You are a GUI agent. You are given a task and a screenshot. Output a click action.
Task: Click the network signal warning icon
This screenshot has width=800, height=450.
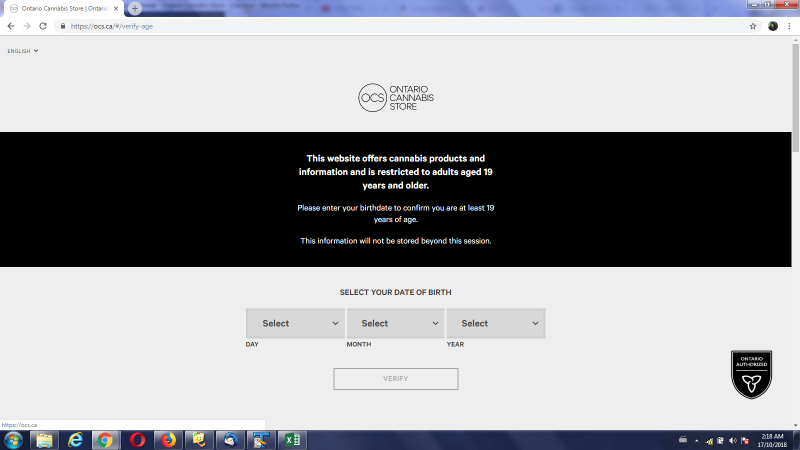tap(709, 440)
